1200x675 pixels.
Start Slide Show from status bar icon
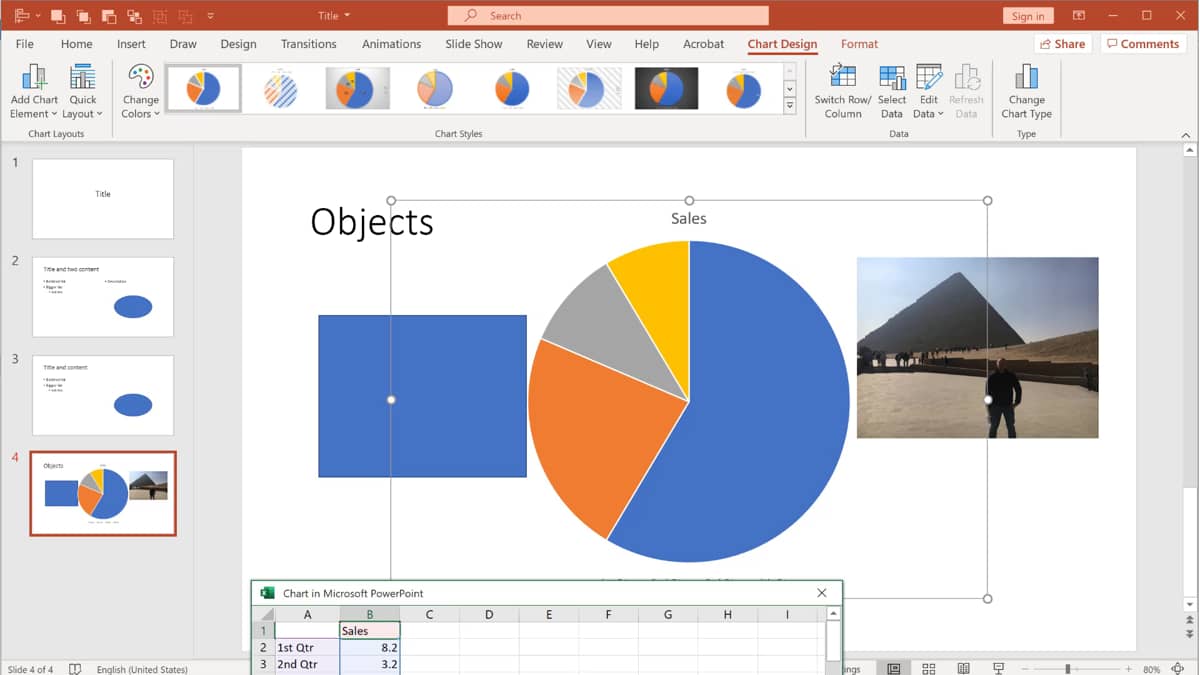[998, 668]
